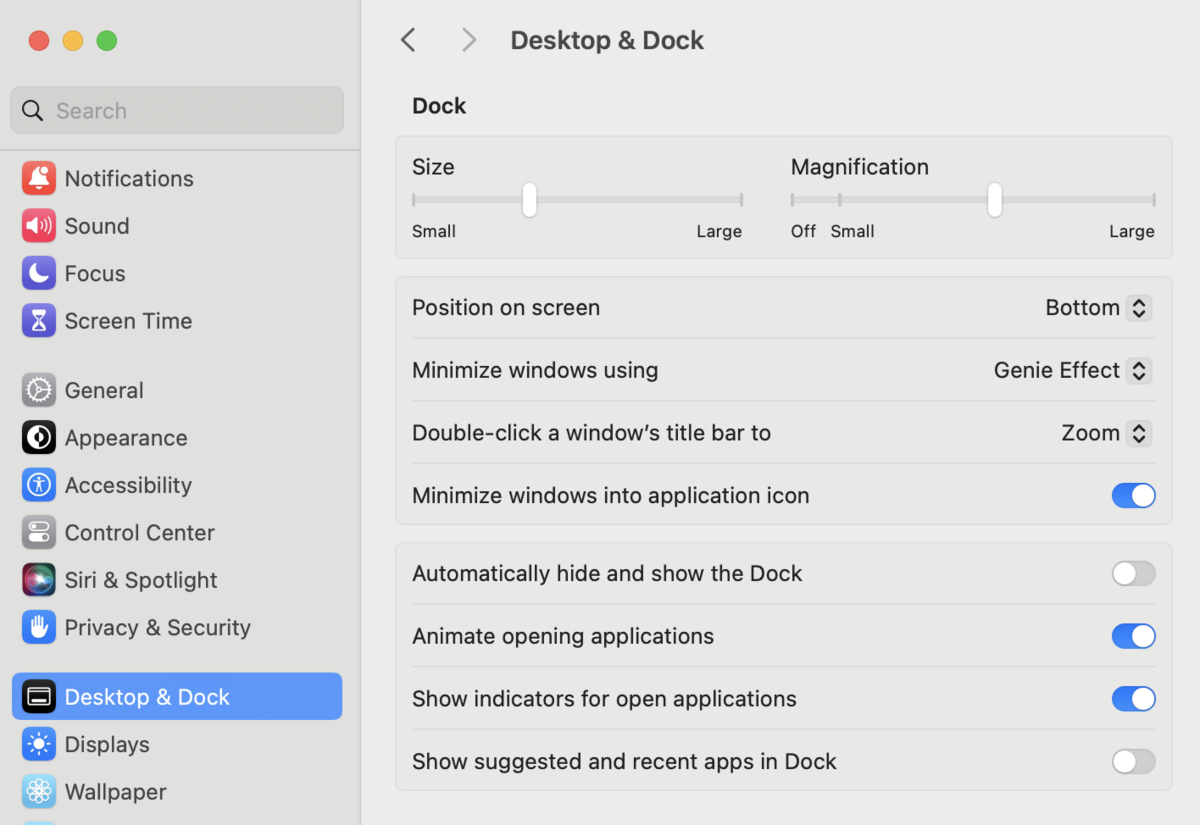Click the Privacy & Security hand icon
Screen dimensions: 1200x825
(39, 627)
